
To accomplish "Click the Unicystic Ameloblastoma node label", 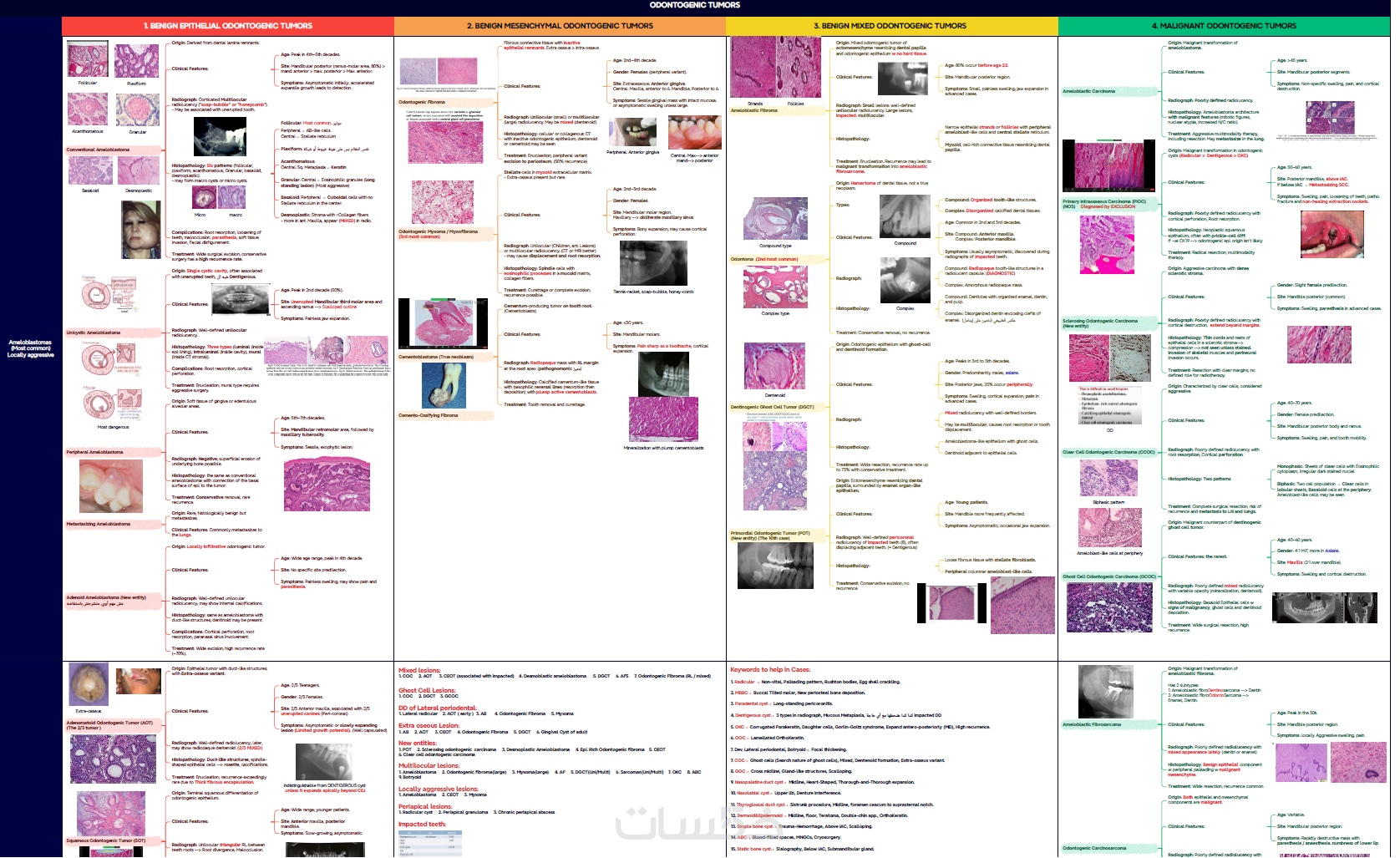I will click(x=113, y=333).
